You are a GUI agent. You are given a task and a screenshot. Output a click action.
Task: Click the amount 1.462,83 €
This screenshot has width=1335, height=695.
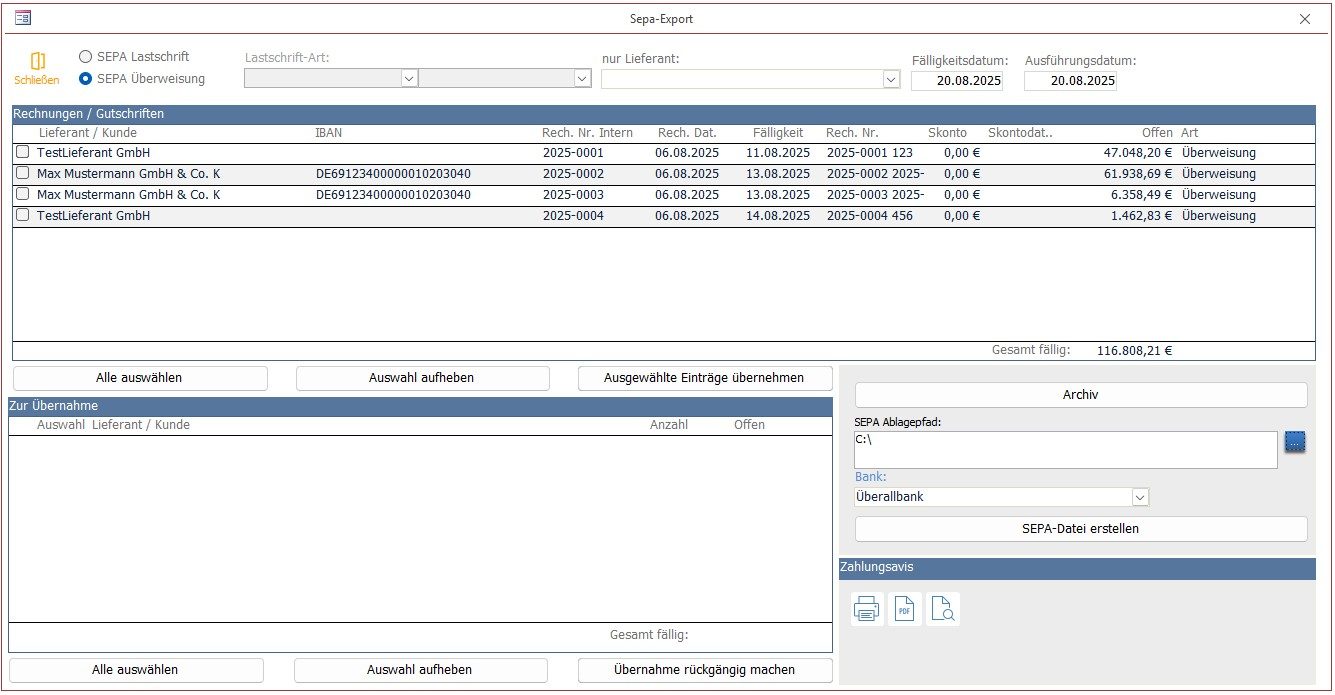click(1142, 216)
